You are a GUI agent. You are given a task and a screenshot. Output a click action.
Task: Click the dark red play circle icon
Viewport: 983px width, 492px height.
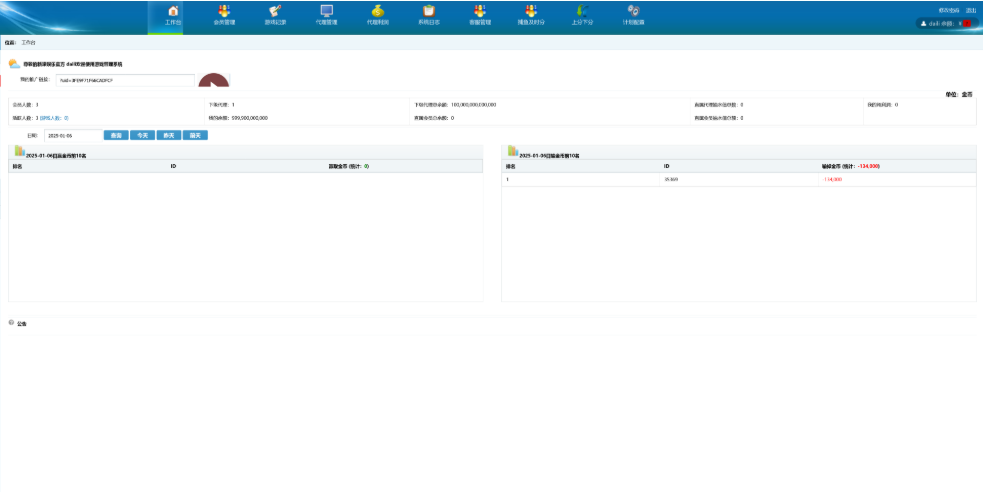tap(214, 84)
